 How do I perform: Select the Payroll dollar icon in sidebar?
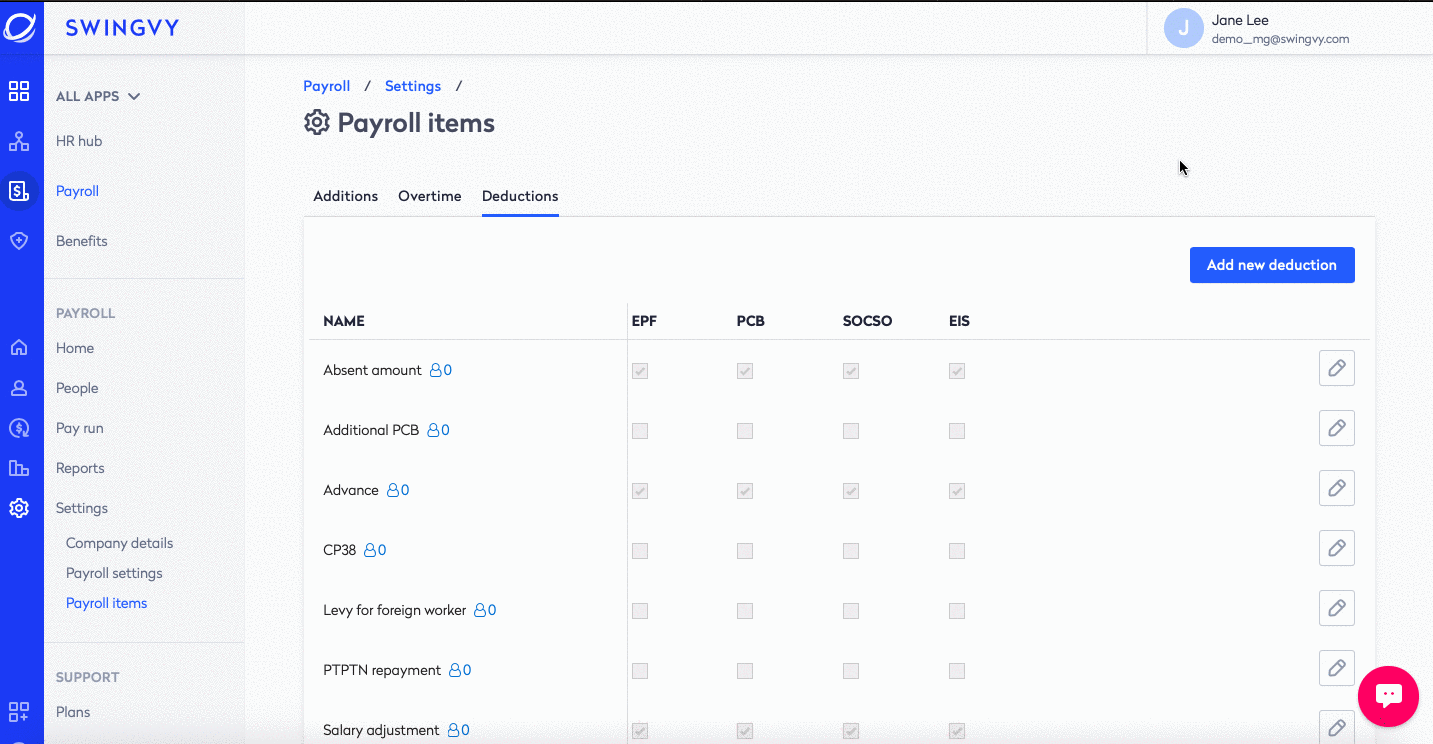[x=19, y=190]
